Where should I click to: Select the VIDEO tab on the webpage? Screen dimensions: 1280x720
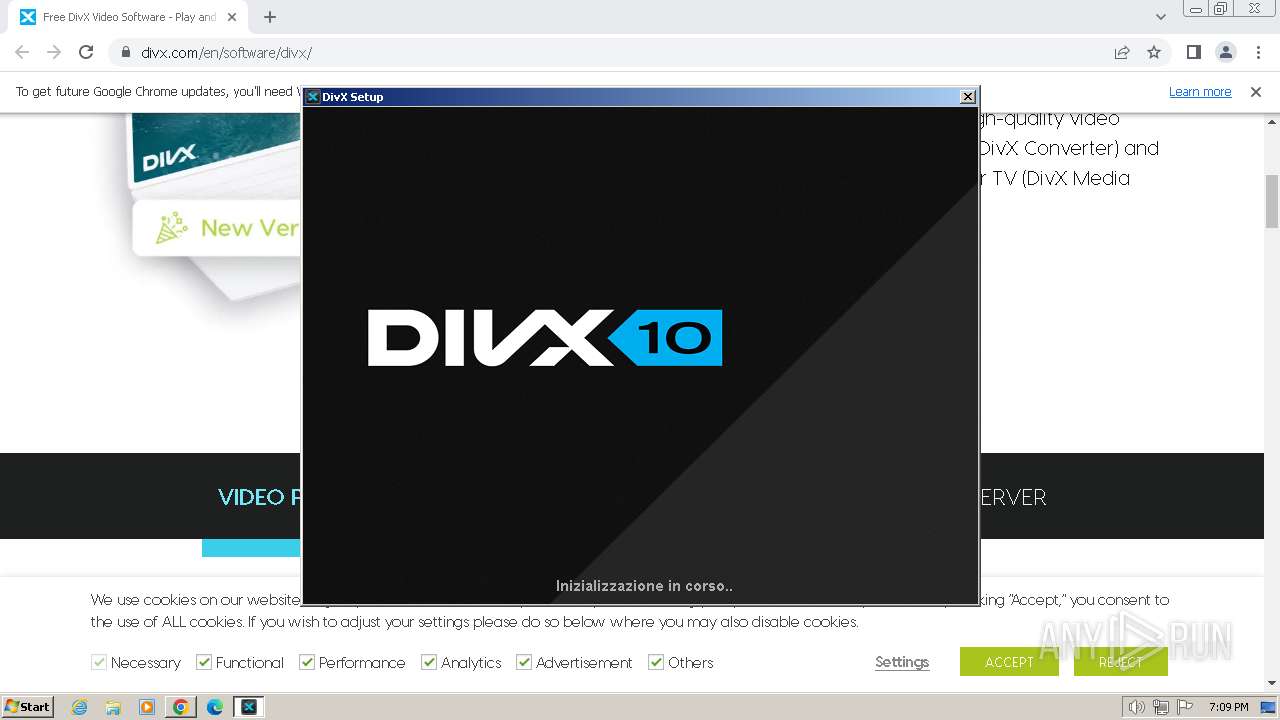[x=258, y=497]
